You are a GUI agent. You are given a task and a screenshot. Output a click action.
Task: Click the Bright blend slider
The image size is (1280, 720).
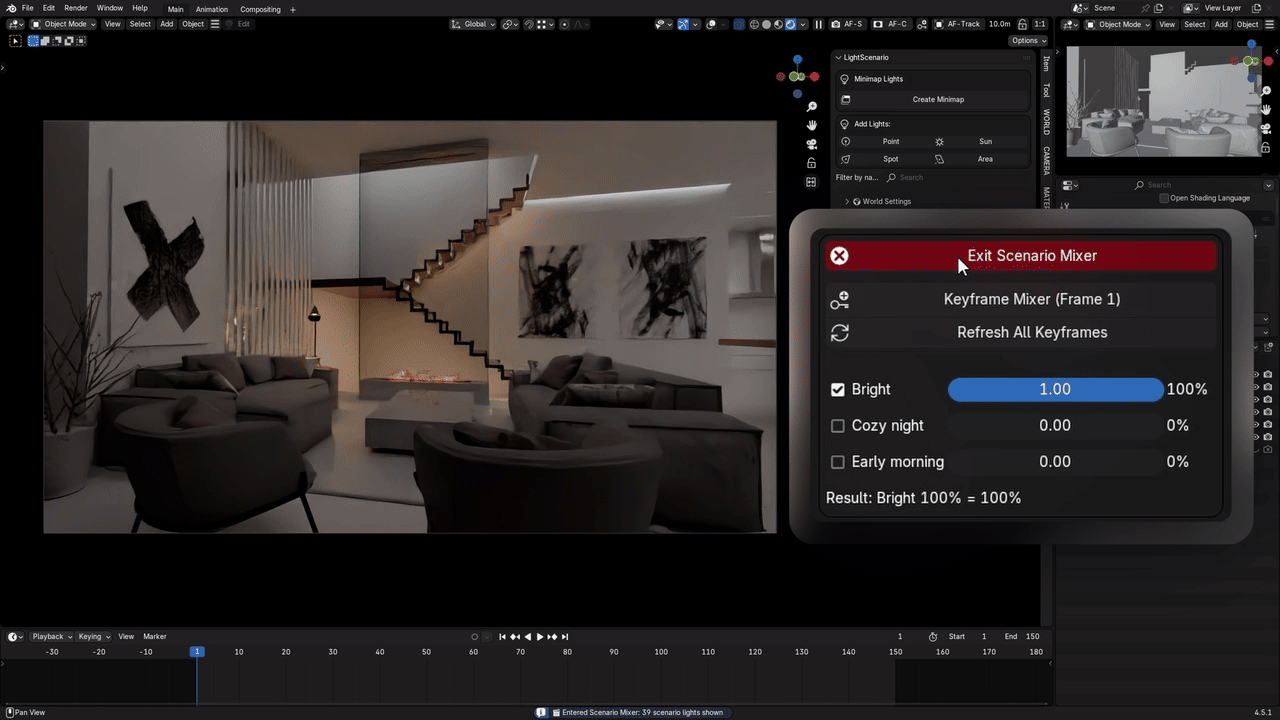pyautogui.click(x=1055, y=390)
